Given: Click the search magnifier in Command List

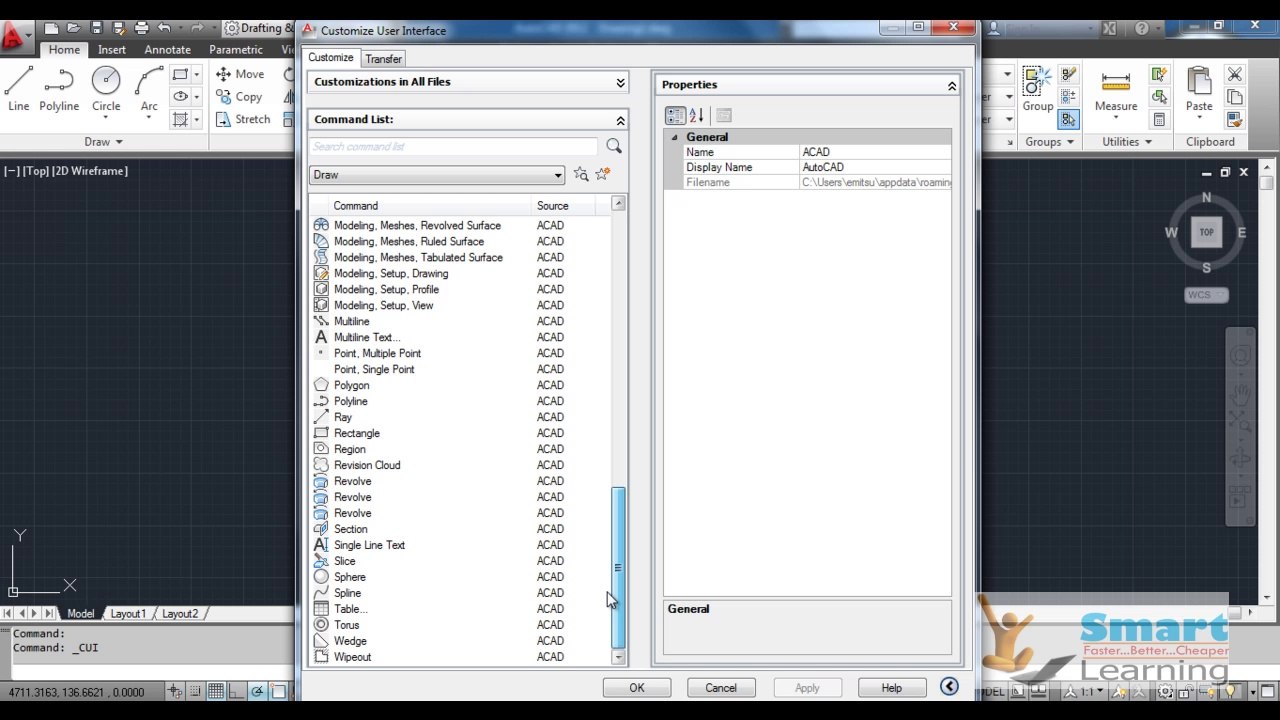Looking at the screenshot, I should pos(614,147).
